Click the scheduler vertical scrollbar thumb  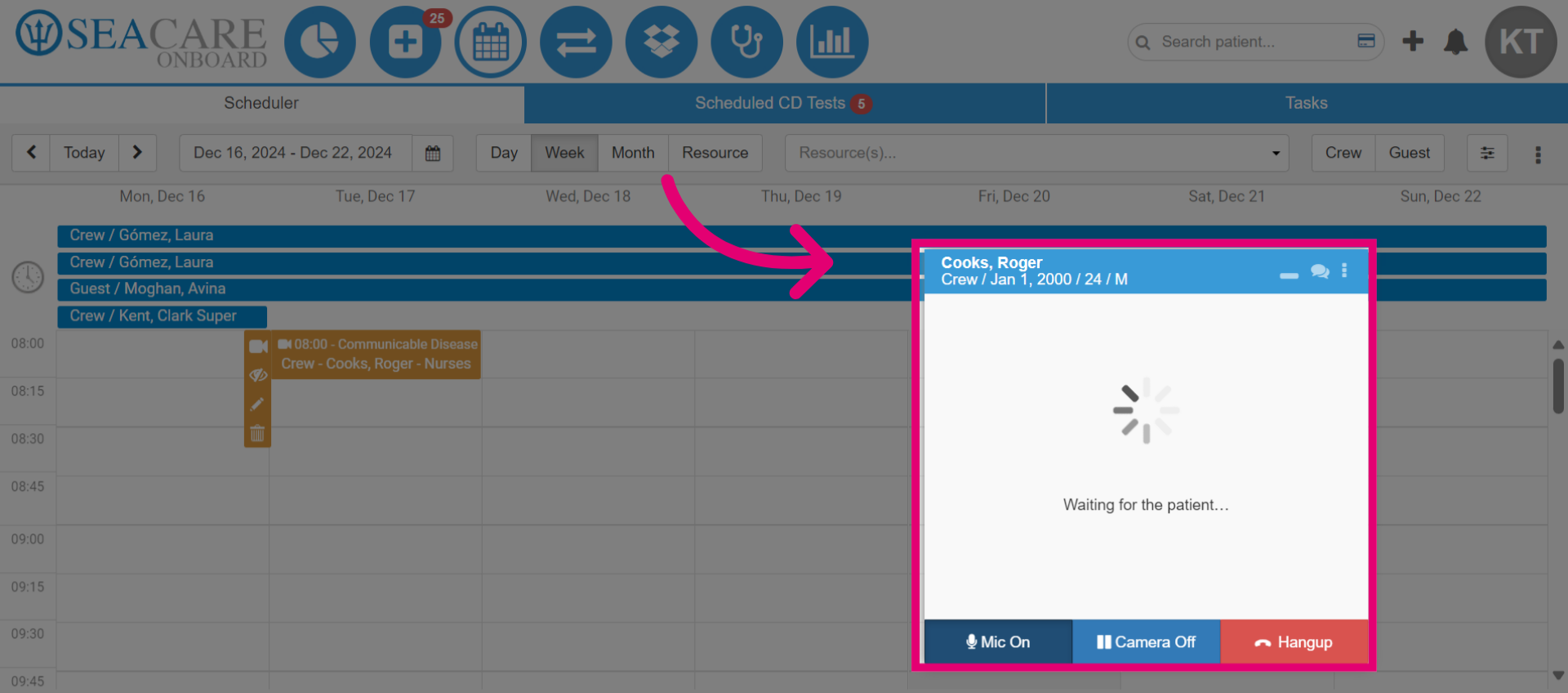[1558, 386]
